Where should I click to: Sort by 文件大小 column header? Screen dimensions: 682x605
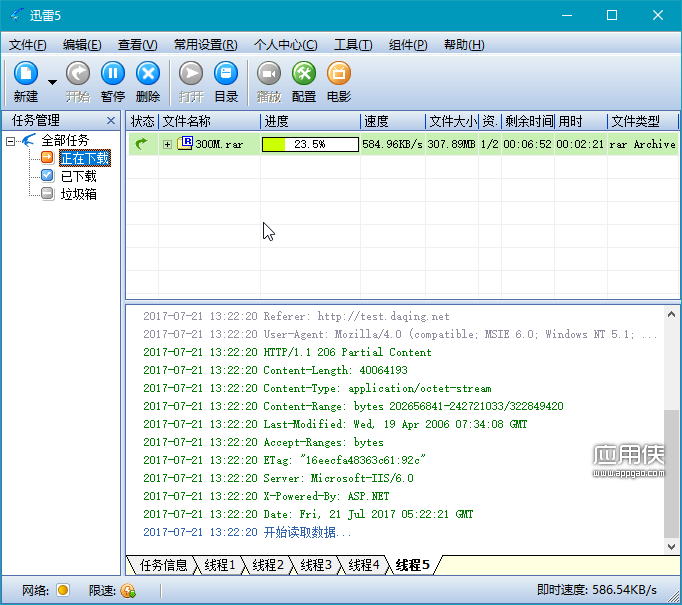pyautogui.click(x=452, y=121)
